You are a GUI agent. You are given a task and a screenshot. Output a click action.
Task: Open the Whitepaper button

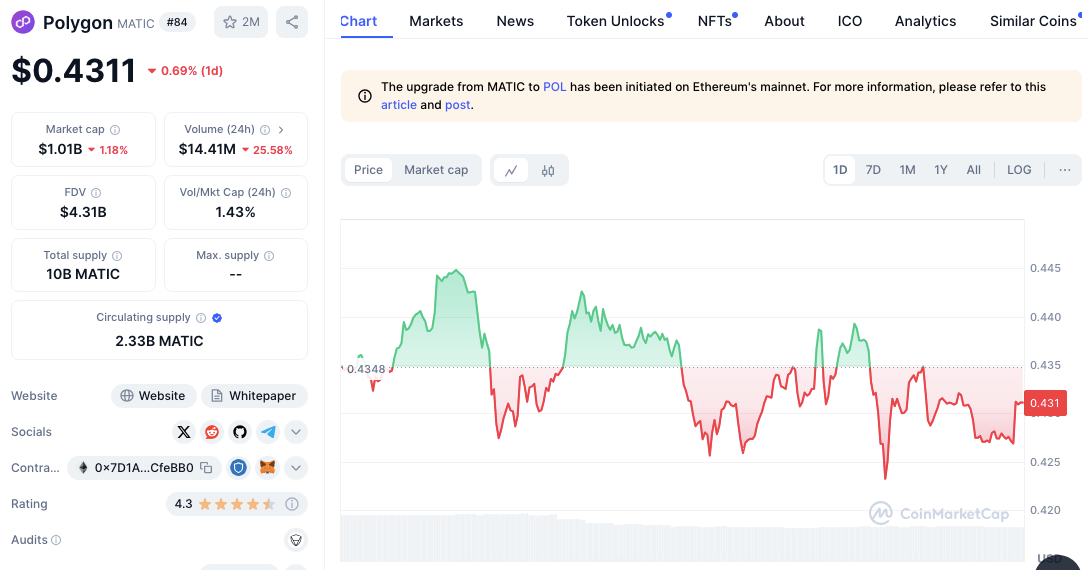[254, 396]
